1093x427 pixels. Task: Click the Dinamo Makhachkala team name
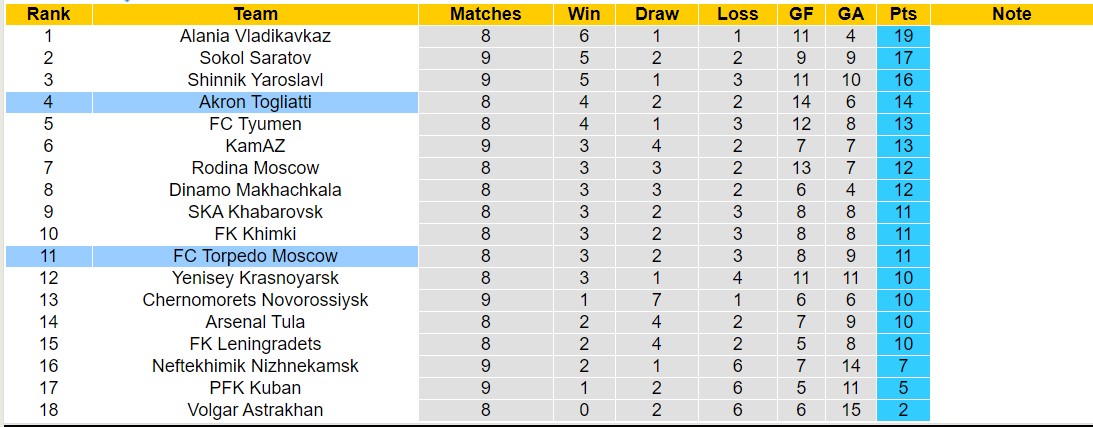(255, 190)
